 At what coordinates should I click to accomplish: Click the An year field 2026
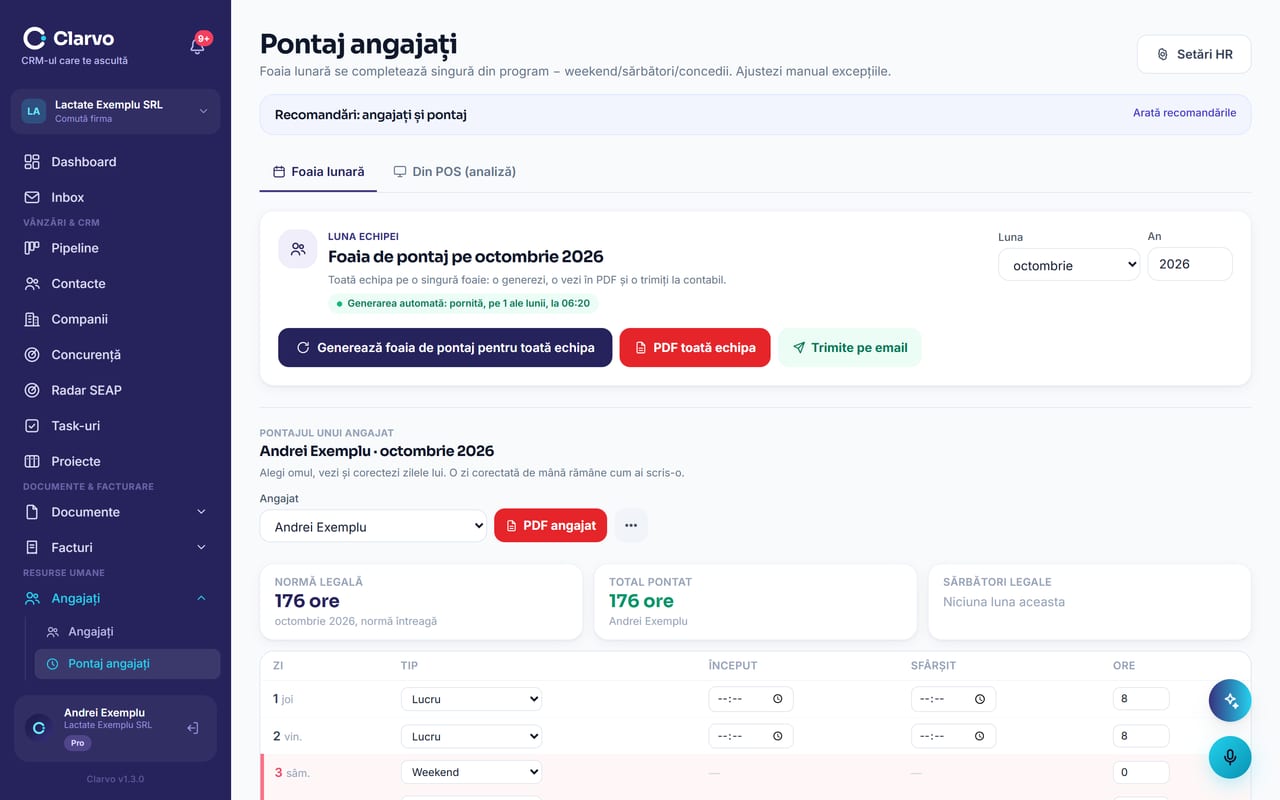1190,264
